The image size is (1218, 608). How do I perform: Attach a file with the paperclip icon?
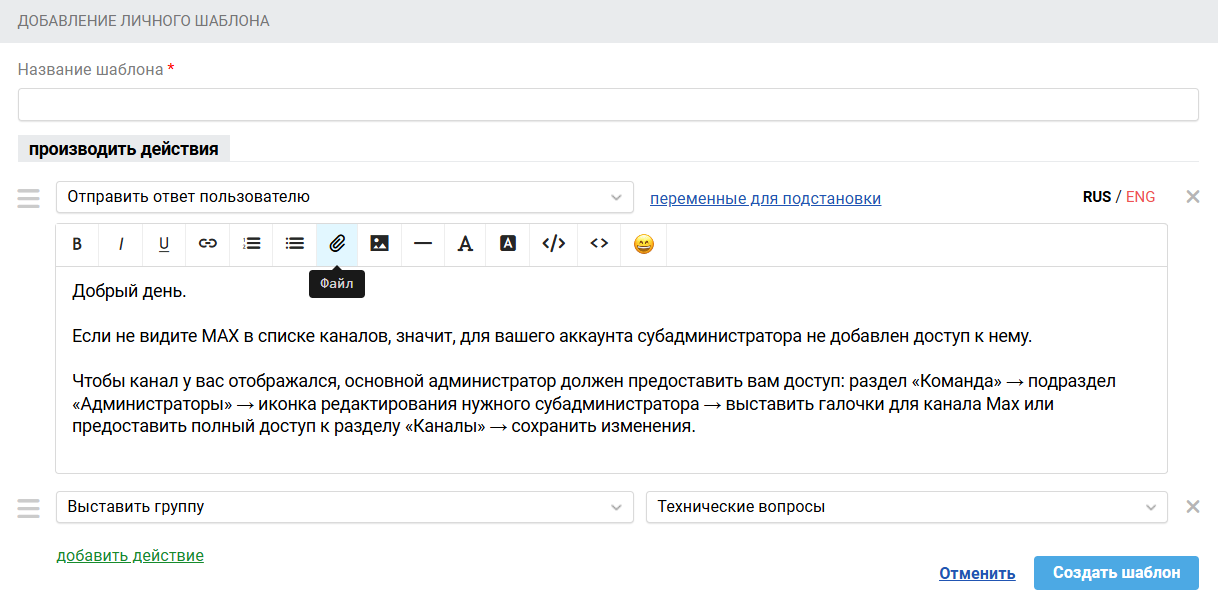click(337, 244)
